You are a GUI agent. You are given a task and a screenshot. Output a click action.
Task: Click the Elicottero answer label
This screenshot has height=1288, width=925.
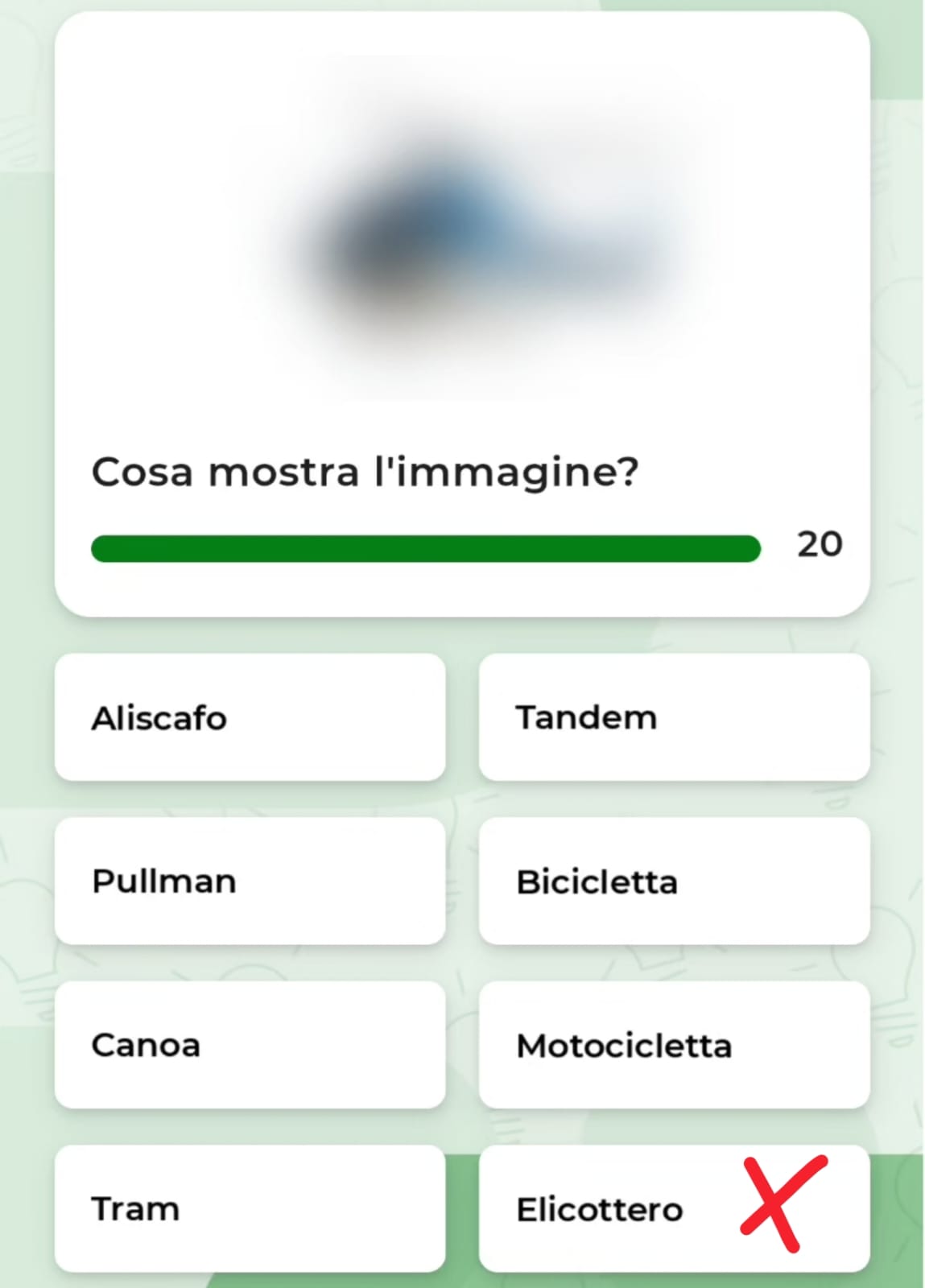click(600, 1209)
